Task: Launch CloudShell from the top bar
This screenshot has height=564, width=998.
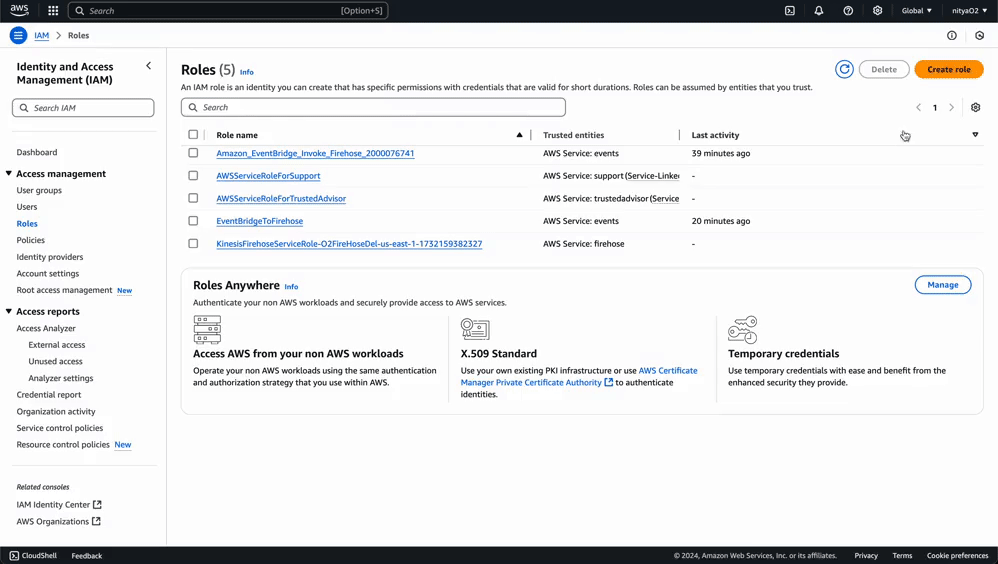Action: pyautogui.click(x=790, y=11)
